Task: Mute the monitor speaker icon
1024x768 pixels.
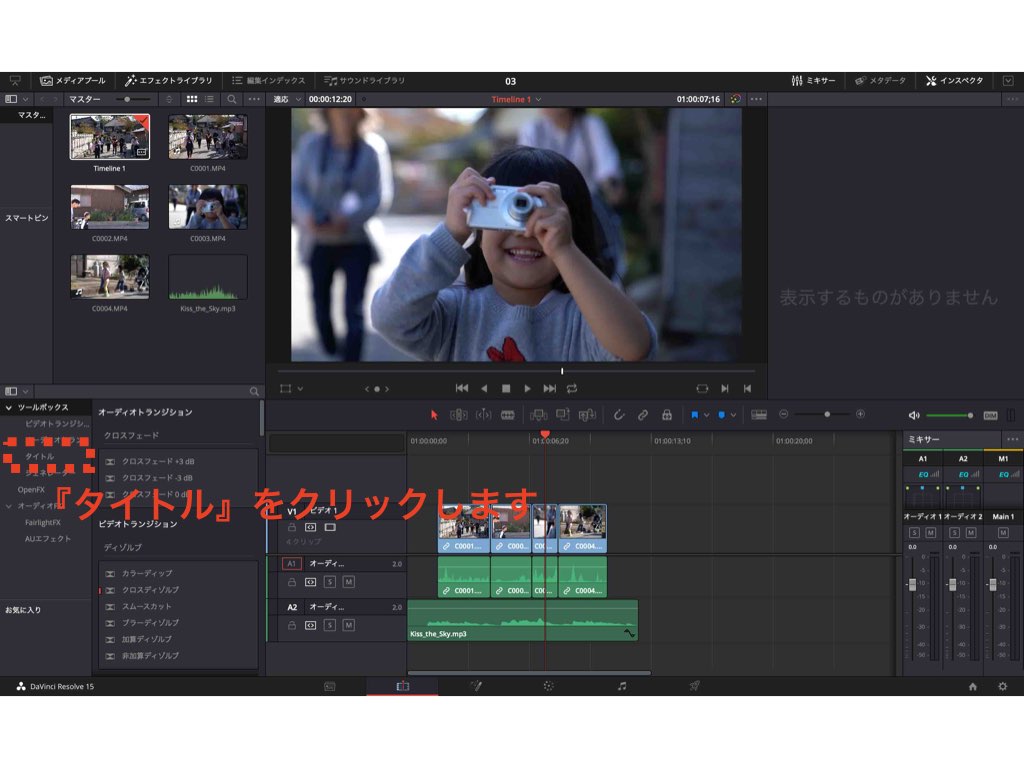Action: coord(914,415)
